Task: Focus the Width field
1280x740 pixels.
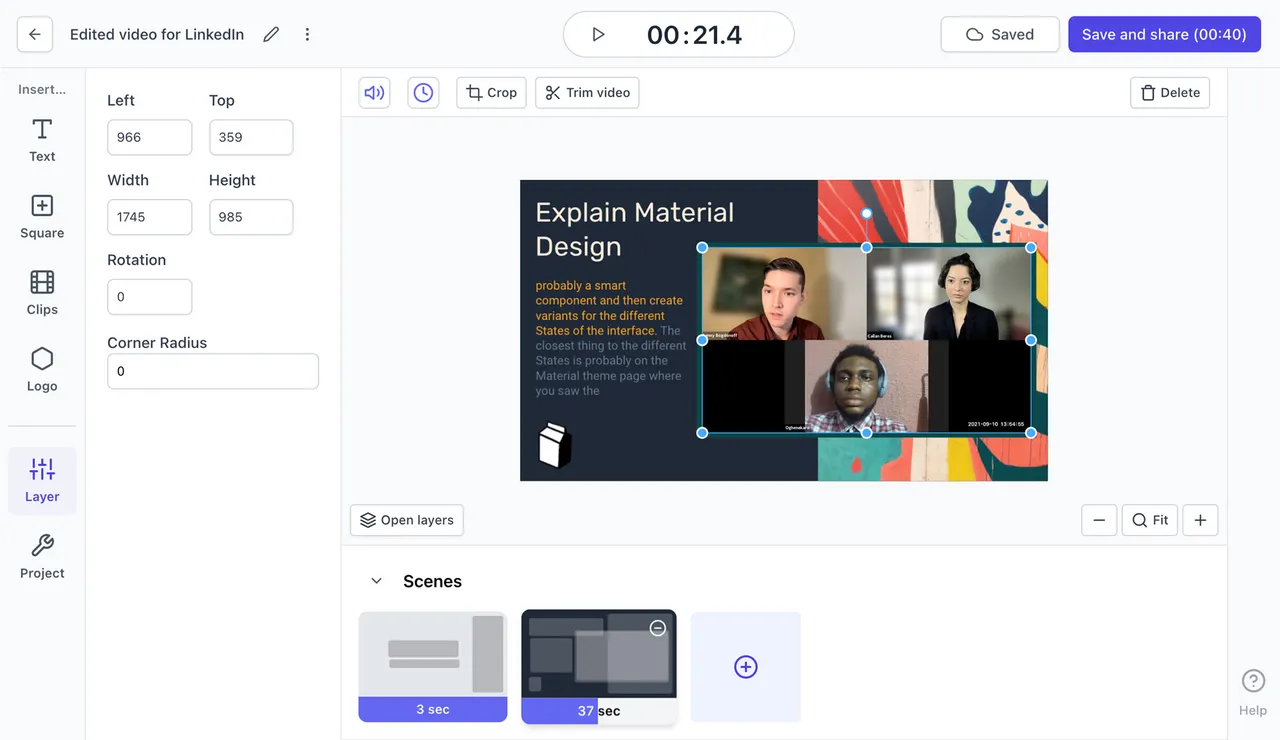Action: 149,217
